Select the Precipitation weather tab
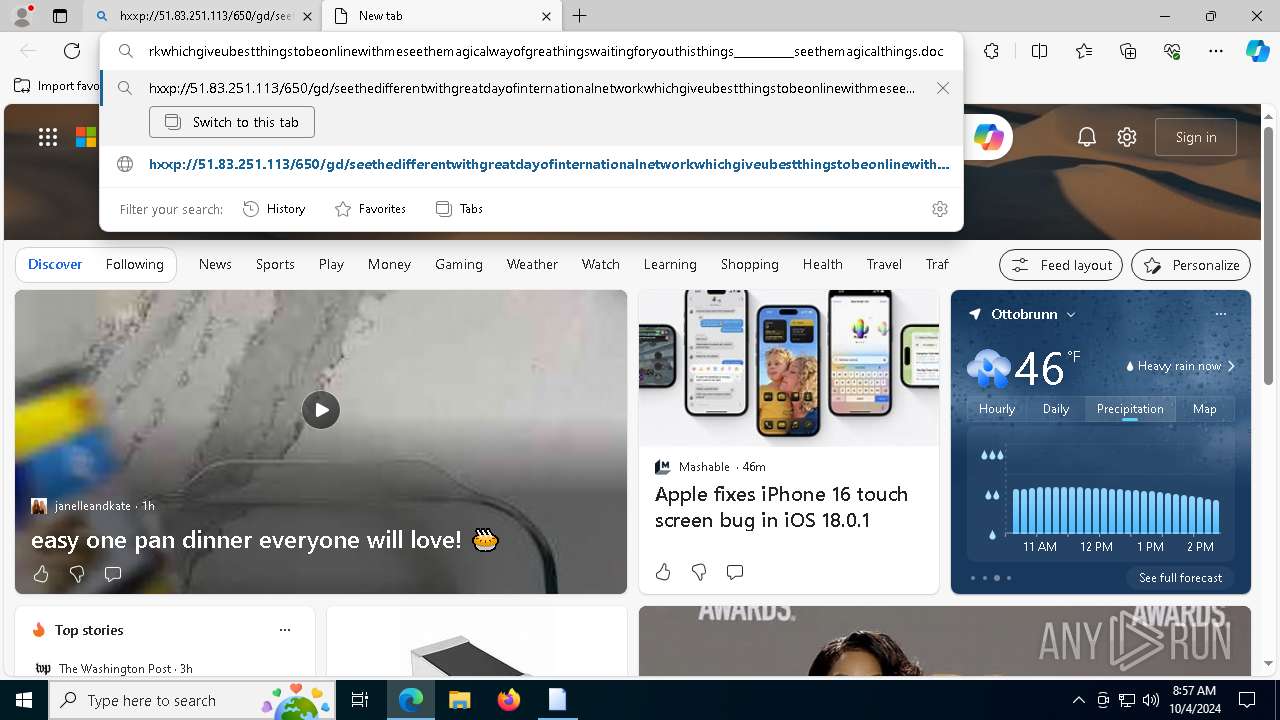This screenshot has height=720, width=1280. click(x=1130, y=409)
